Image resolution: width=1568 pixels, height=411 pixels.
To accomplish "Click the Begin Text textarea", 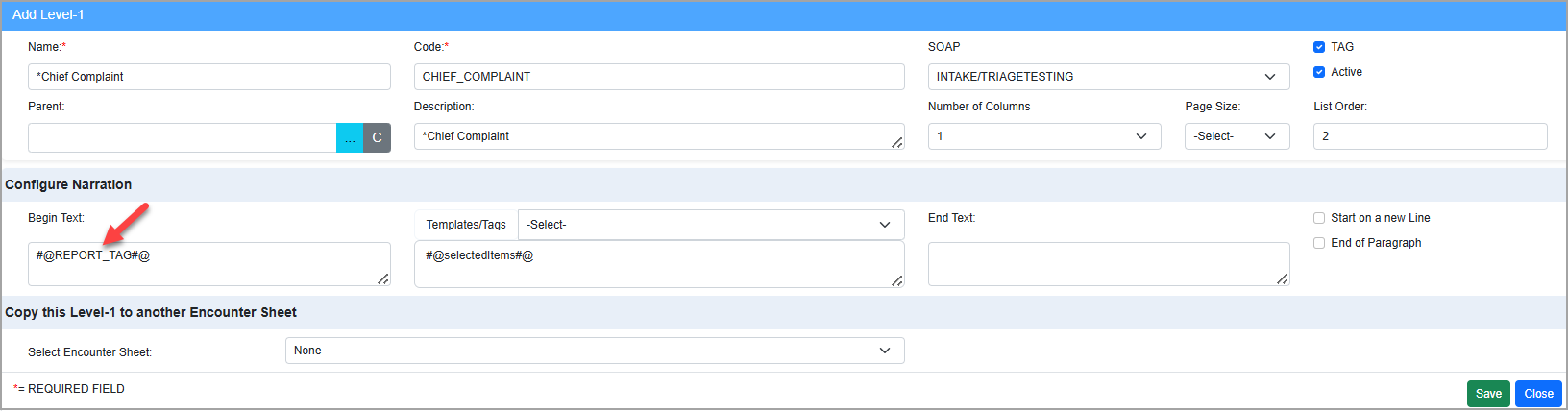I will (x=208, y=264).
